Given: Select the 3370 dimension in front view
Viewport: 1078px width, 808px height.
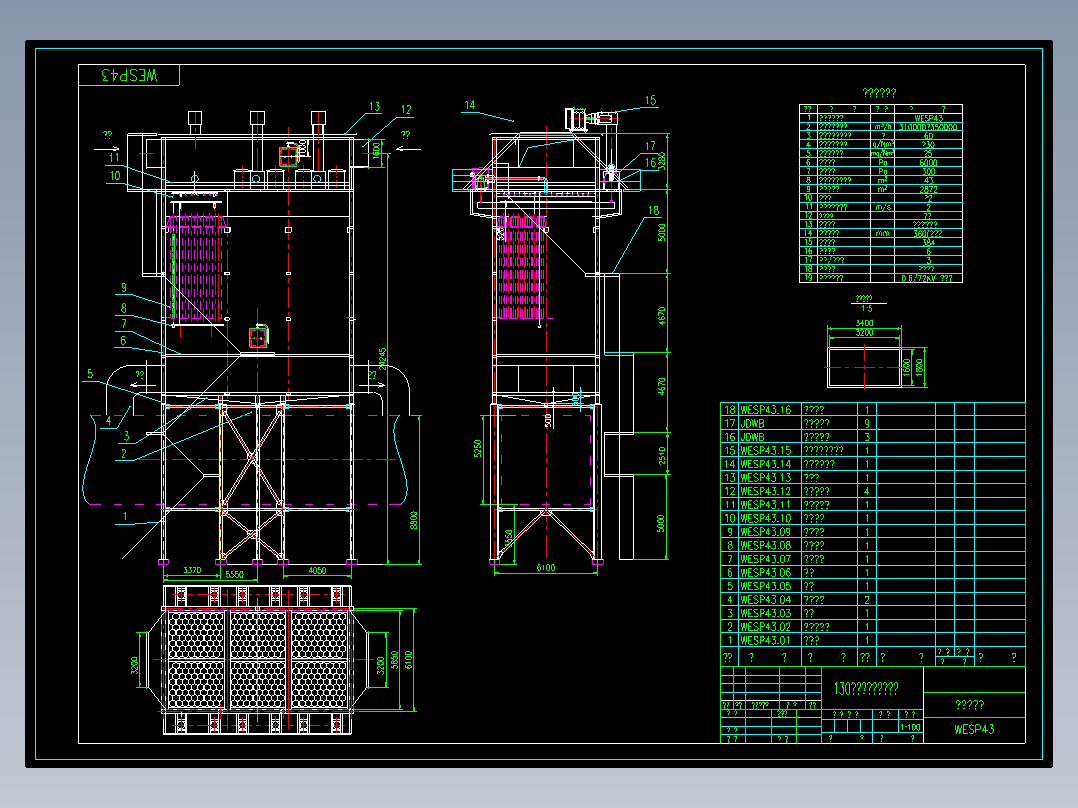Looking at the screenshot, I should (x=192, y=570).
